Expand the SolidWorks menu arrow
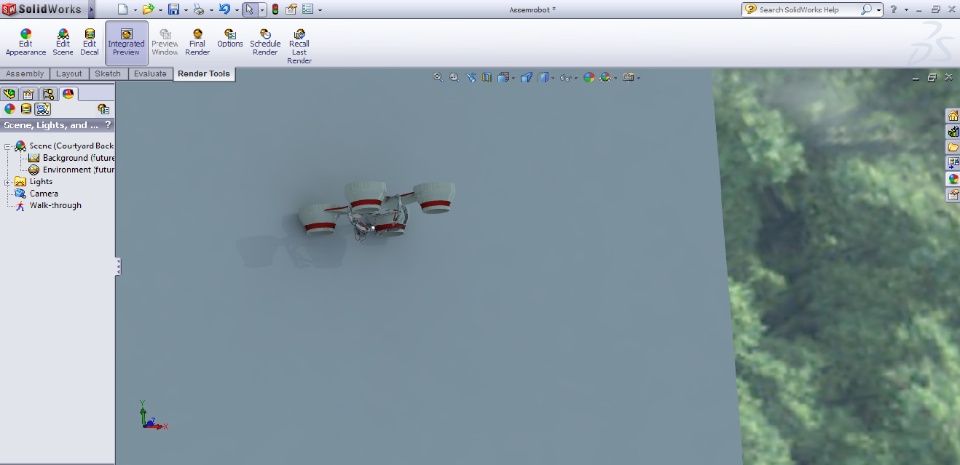960x465 pixels. pos(91,9)
